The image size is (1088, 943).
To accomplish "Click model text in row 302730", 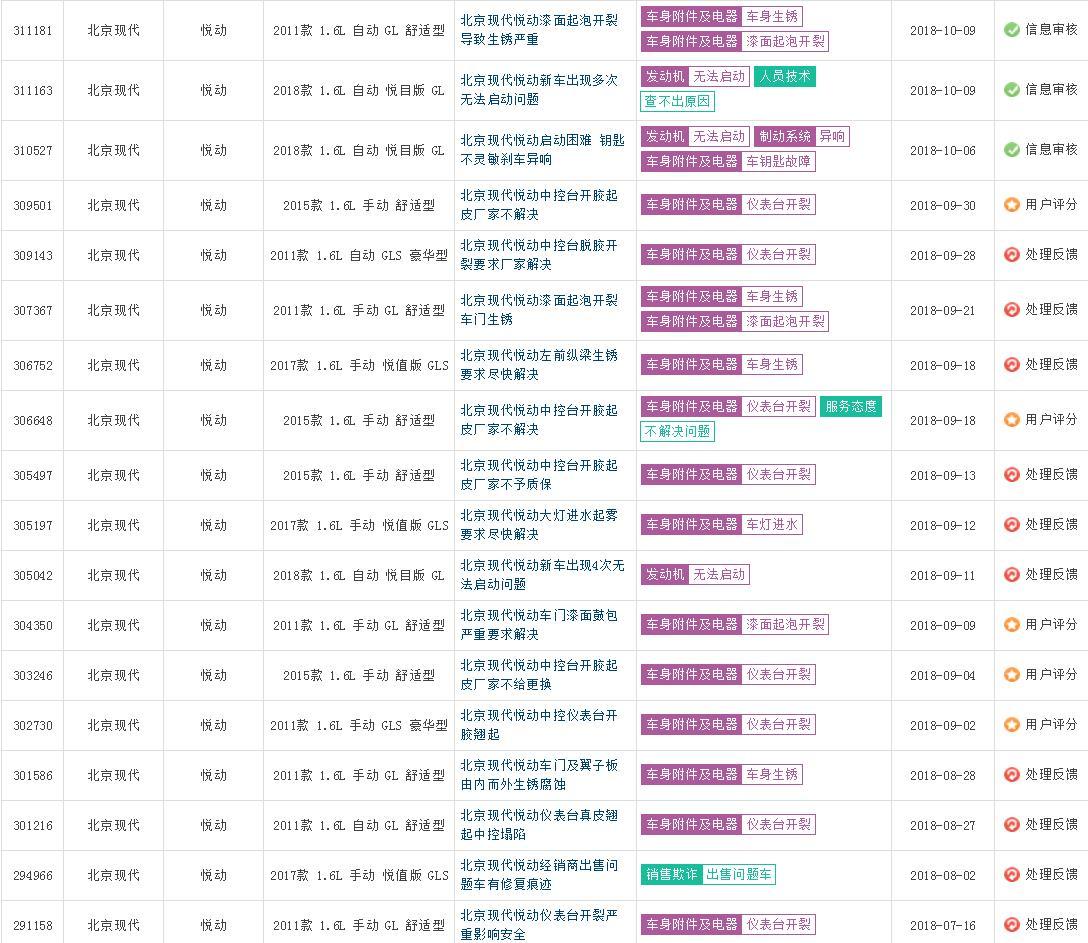I will pyautogui.click(x=359, y=725).
